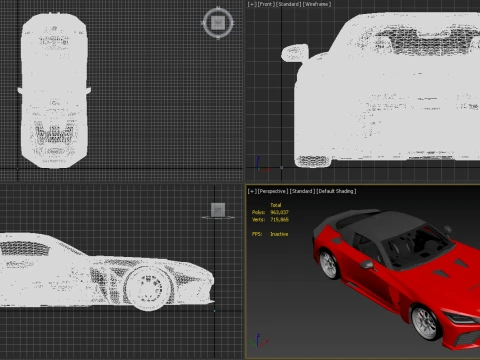The image size is (480, 360).
Task: Click the Verts count statistic text
Action: (x=270, y=220)
